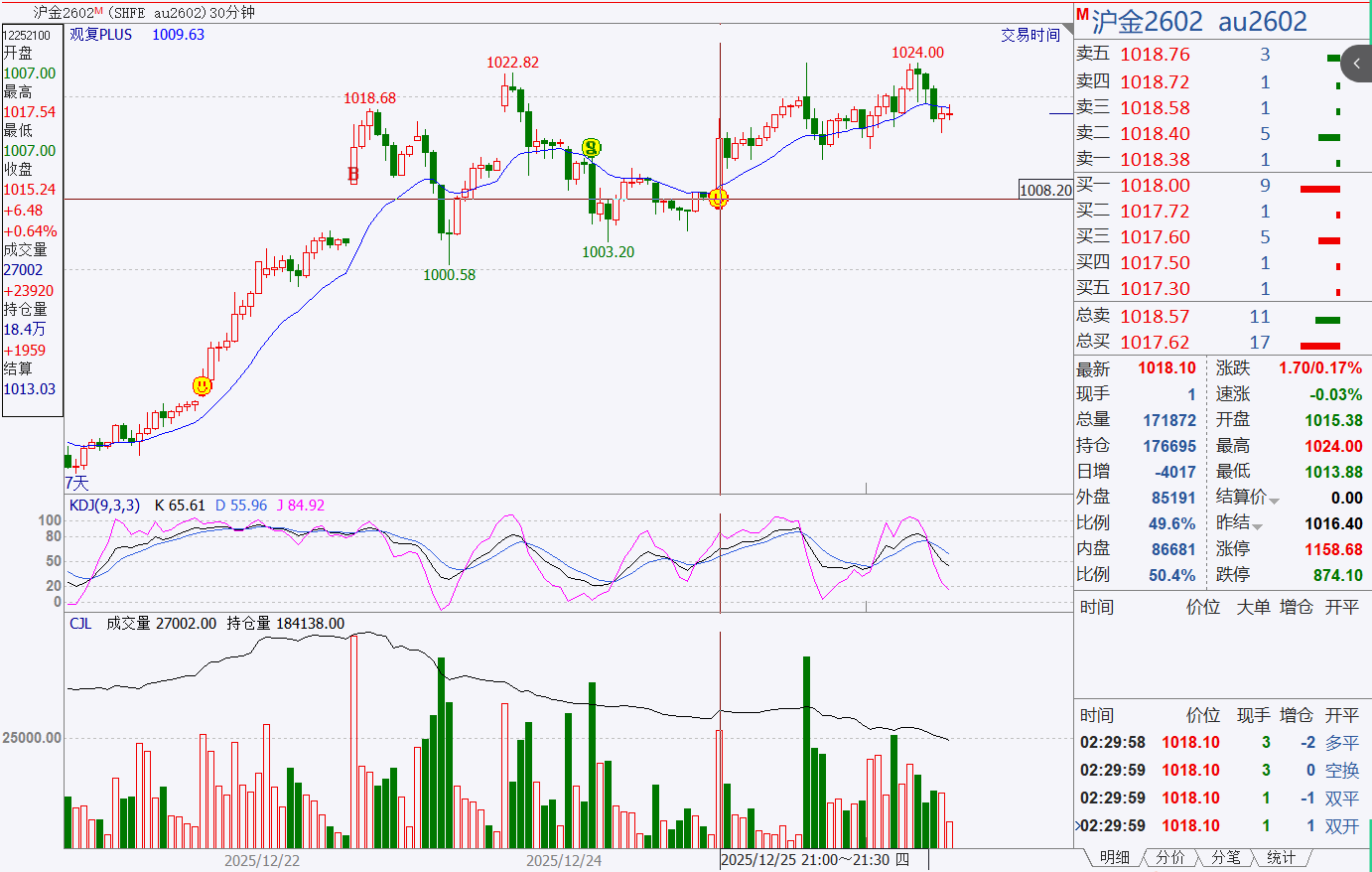Click smiley marker on the vertical crosshair
This screenshot has height=872, width=1372.
click(719, 198)
